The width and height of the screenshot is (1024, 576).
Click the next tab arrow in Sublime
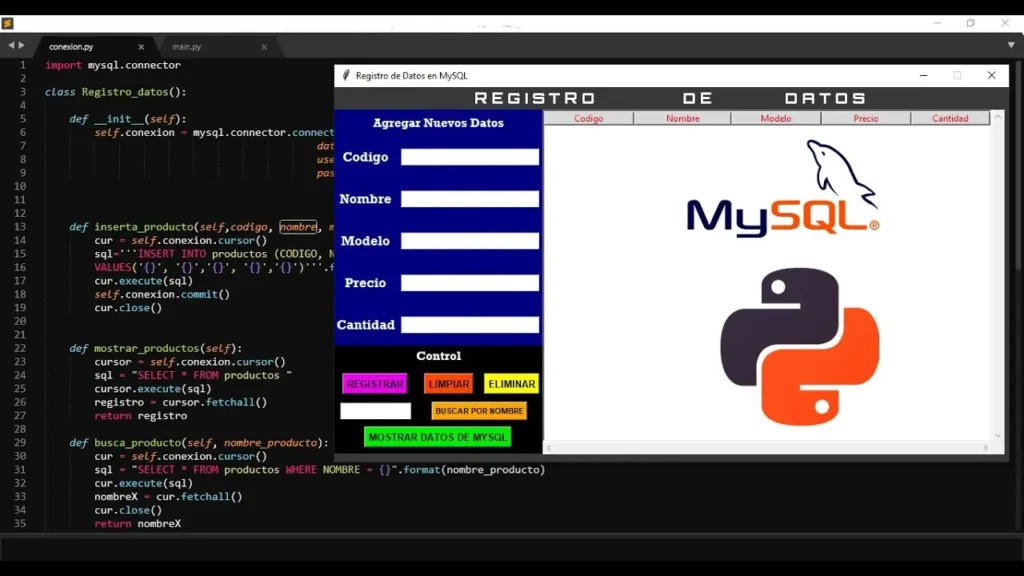click(22, 46)
